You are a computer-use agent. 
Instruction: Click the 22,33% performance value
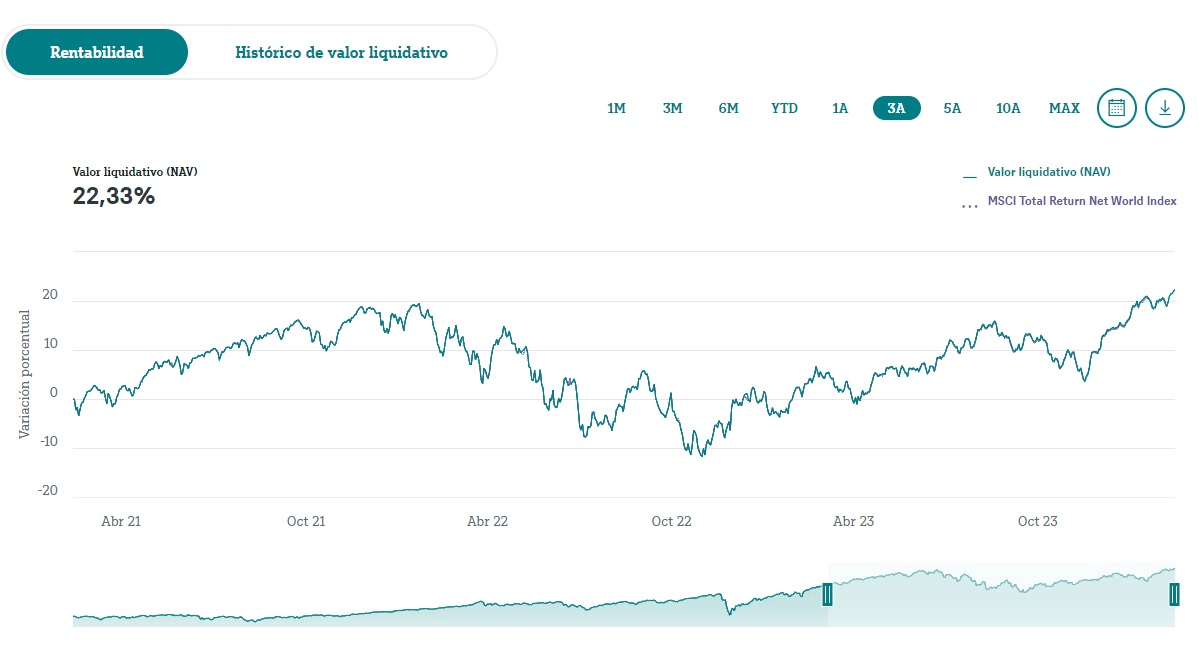tap(113, 196)
